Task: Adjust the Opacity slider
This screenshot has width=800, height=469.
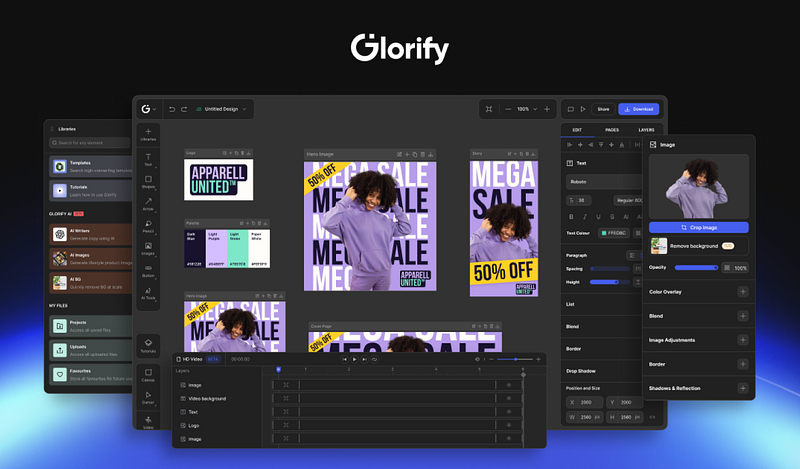Action: [696, 267]
